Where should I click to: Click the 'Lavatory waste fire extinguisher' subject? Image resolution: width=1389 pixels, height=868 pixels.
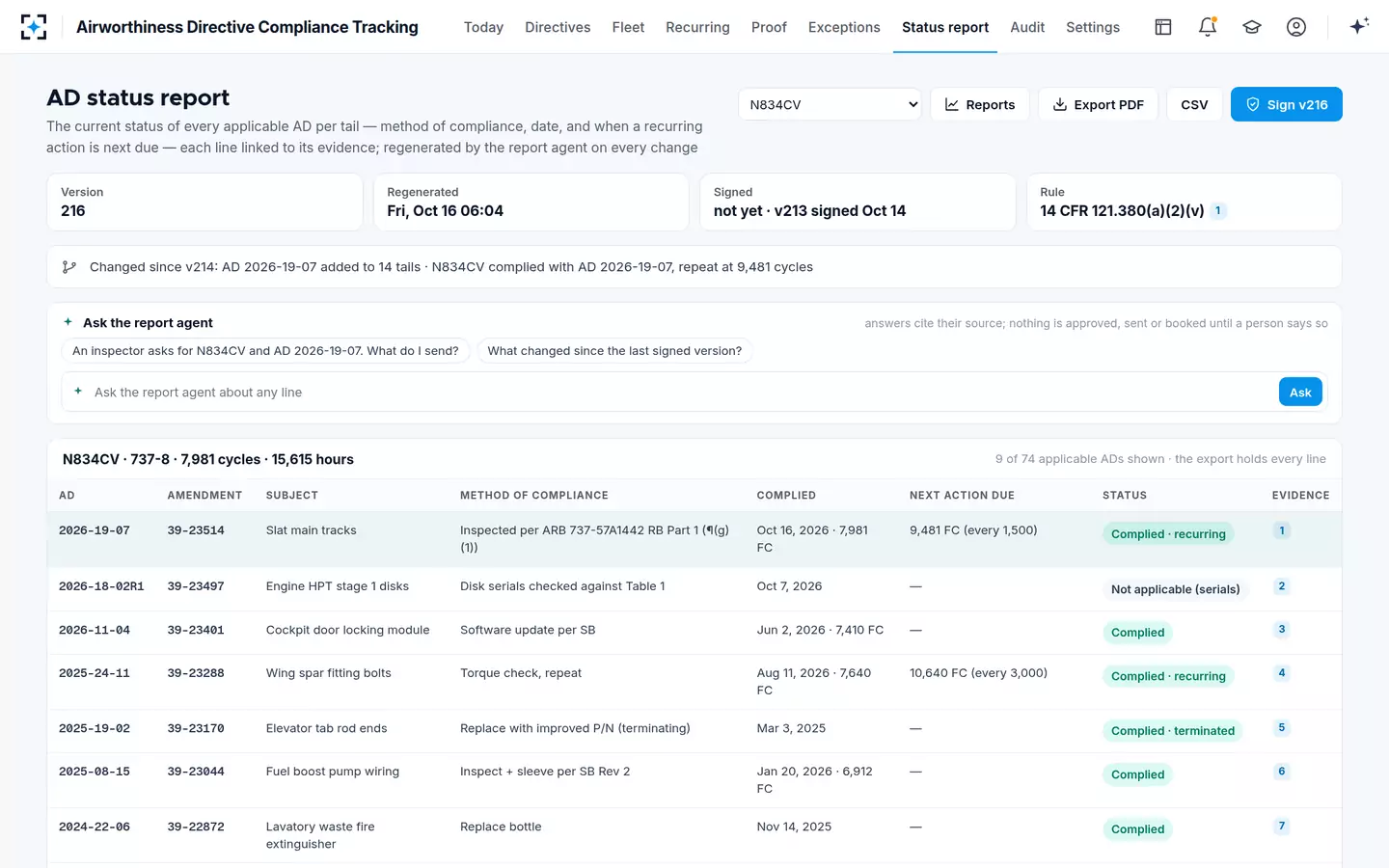pyautogui.click(x=320, y=835)
